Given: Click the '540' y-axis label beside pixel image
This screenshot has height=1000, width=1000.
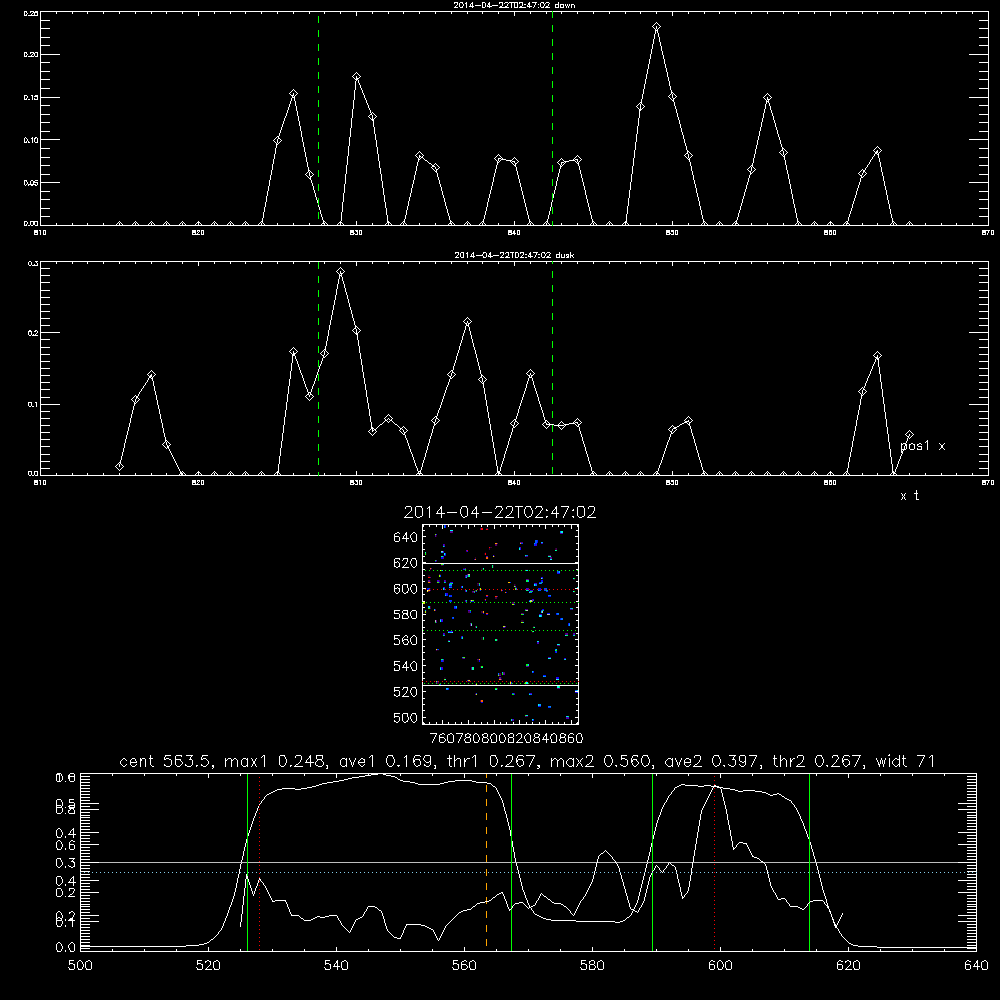Looking at the screenshot, I should click(406, 666).
